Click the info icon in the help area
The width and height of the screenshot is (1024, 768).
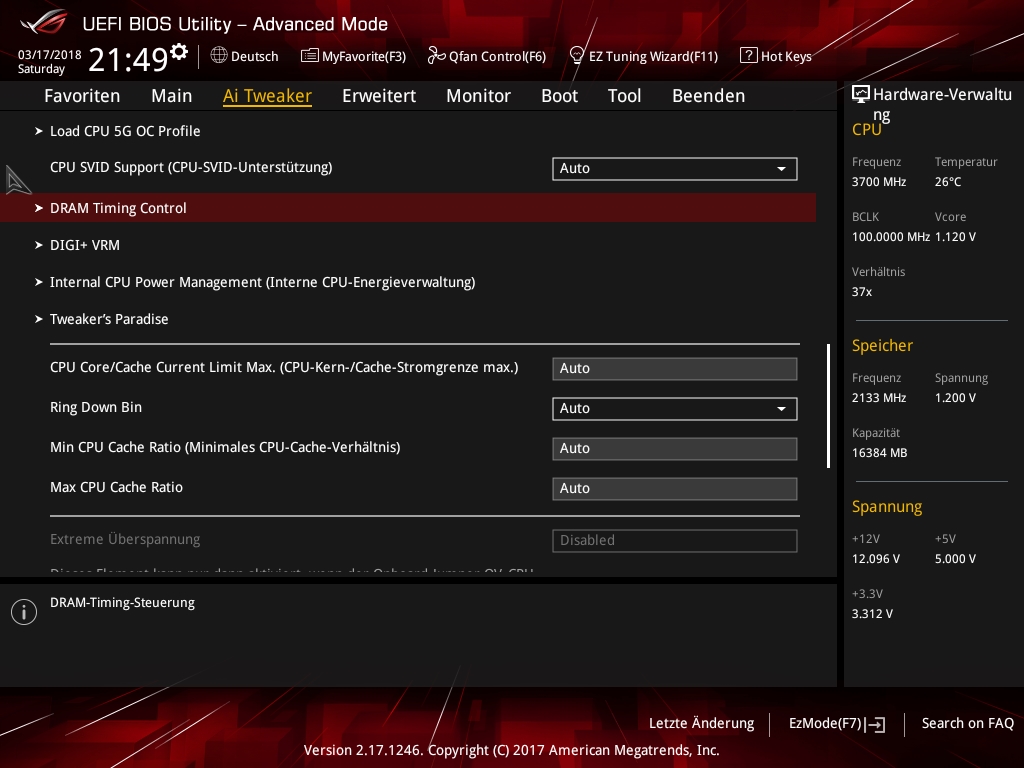[x=23, y=612]
